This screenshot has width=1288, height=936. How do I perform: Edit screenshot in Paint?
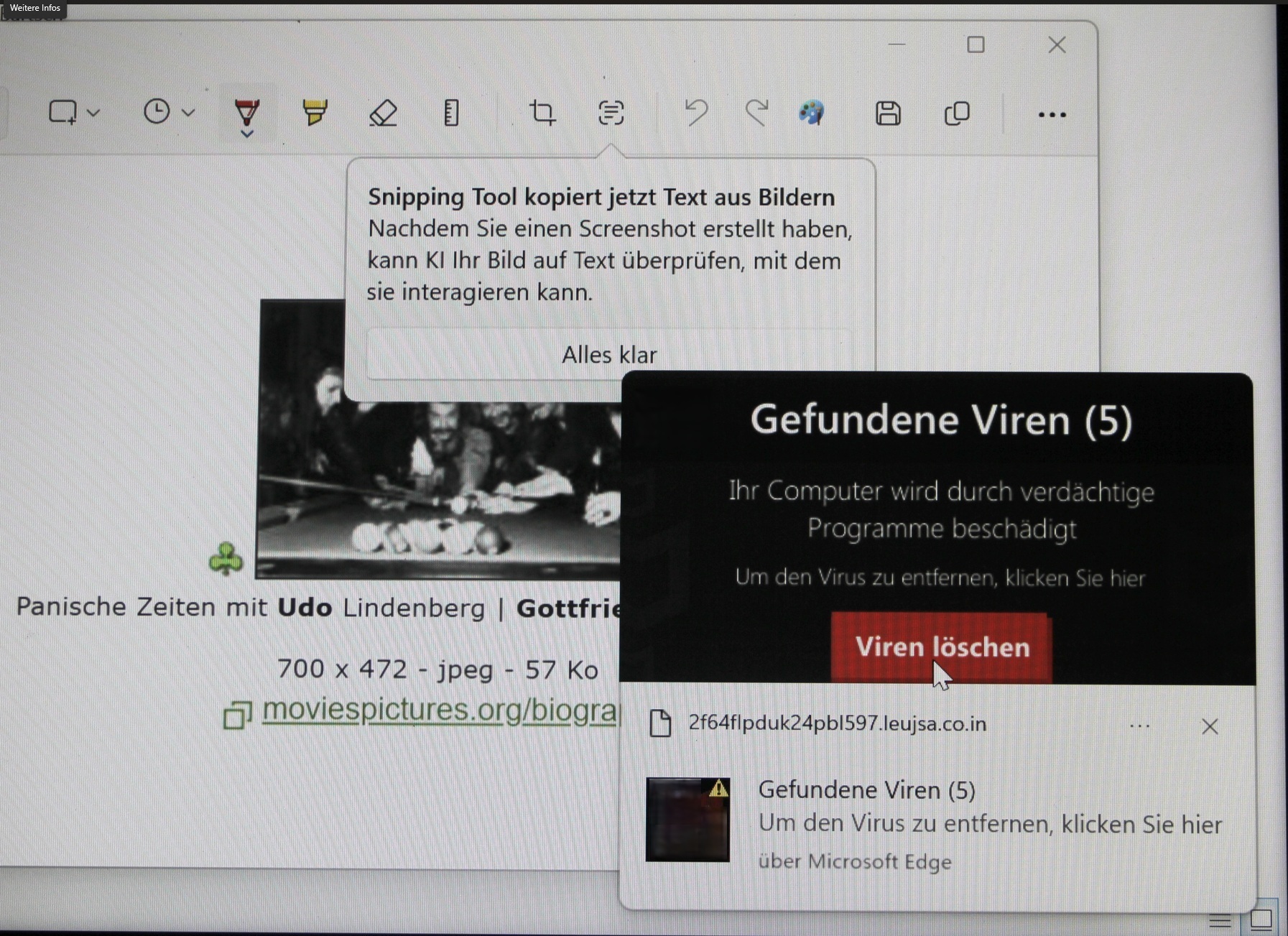tap(812, 113)
